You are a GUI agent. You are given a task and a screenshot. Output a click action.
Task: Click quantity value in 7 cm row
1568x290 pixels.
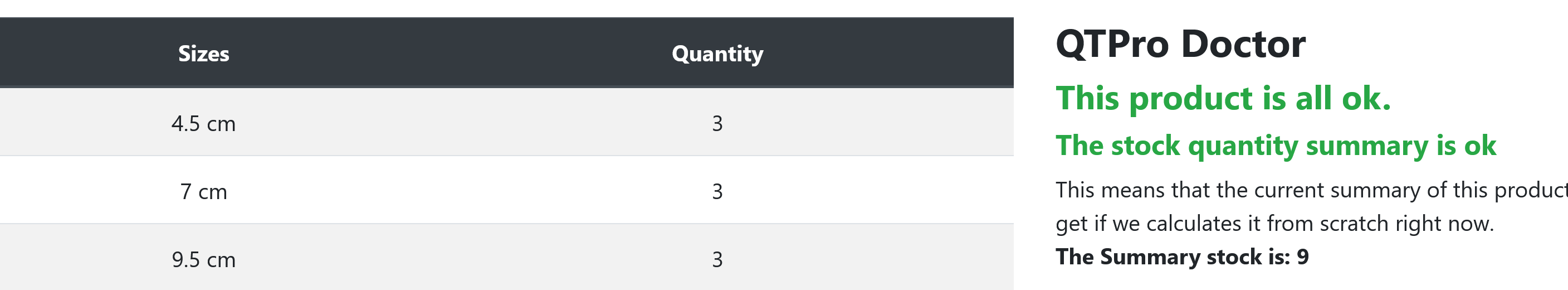click(717, 192)
